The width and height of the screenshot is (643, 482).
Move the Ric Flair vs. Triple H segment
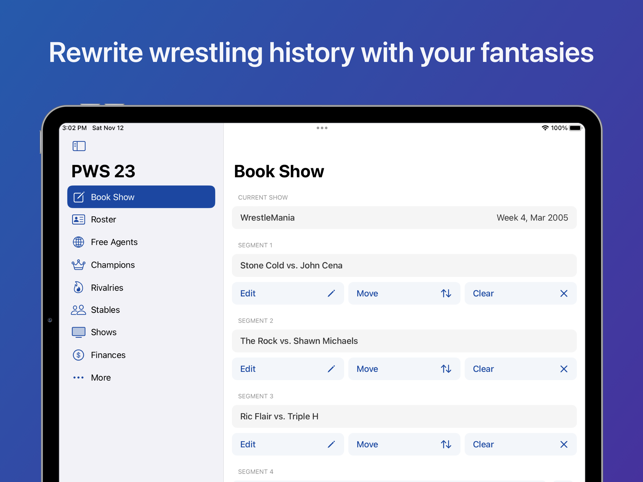[404, 444]
